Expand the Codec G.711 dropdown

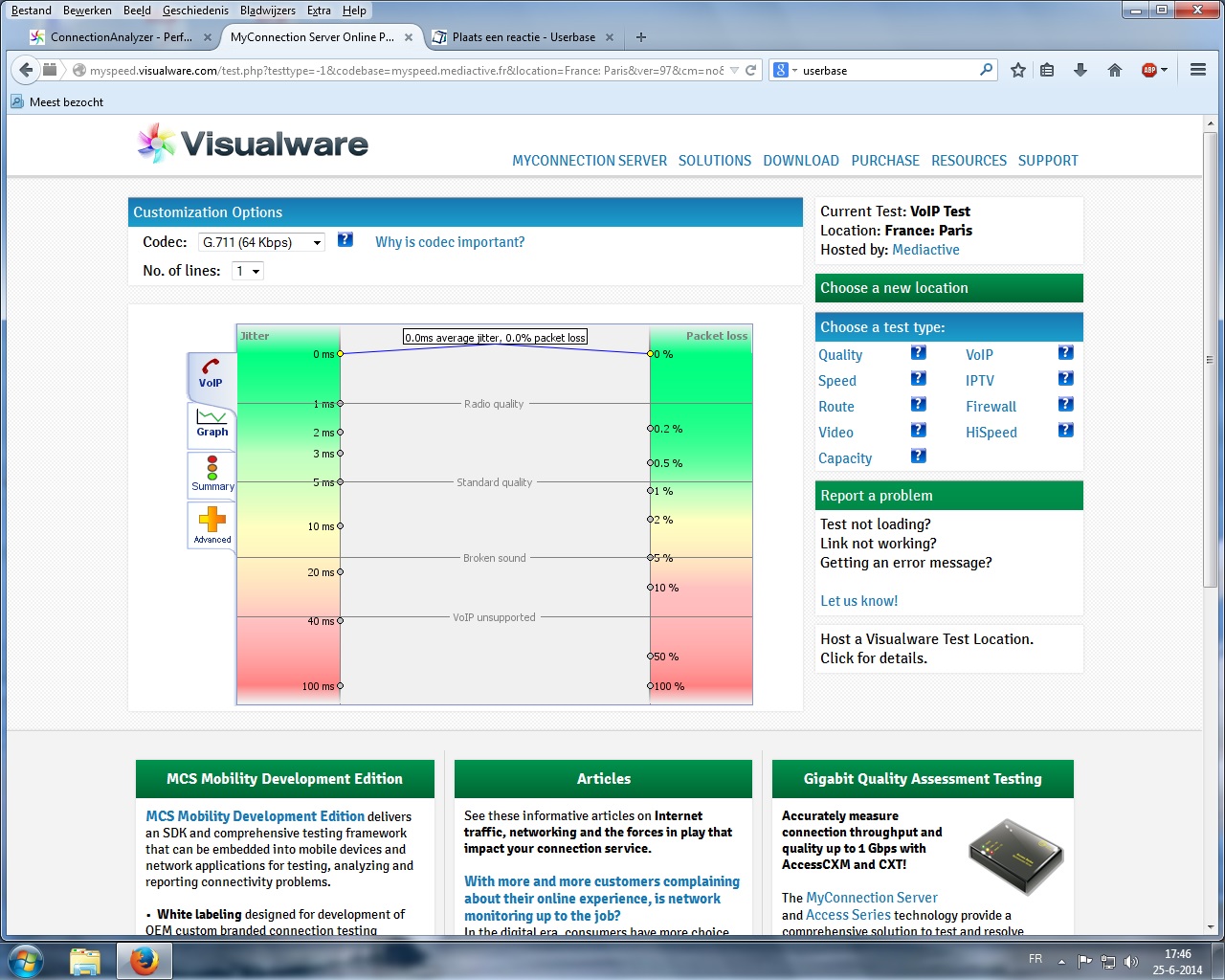(x=261, y=242)
